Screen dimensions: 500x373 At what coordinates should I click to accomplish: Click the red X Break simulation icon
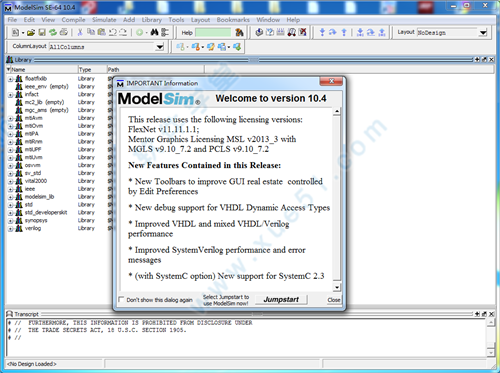click(302, 32)
